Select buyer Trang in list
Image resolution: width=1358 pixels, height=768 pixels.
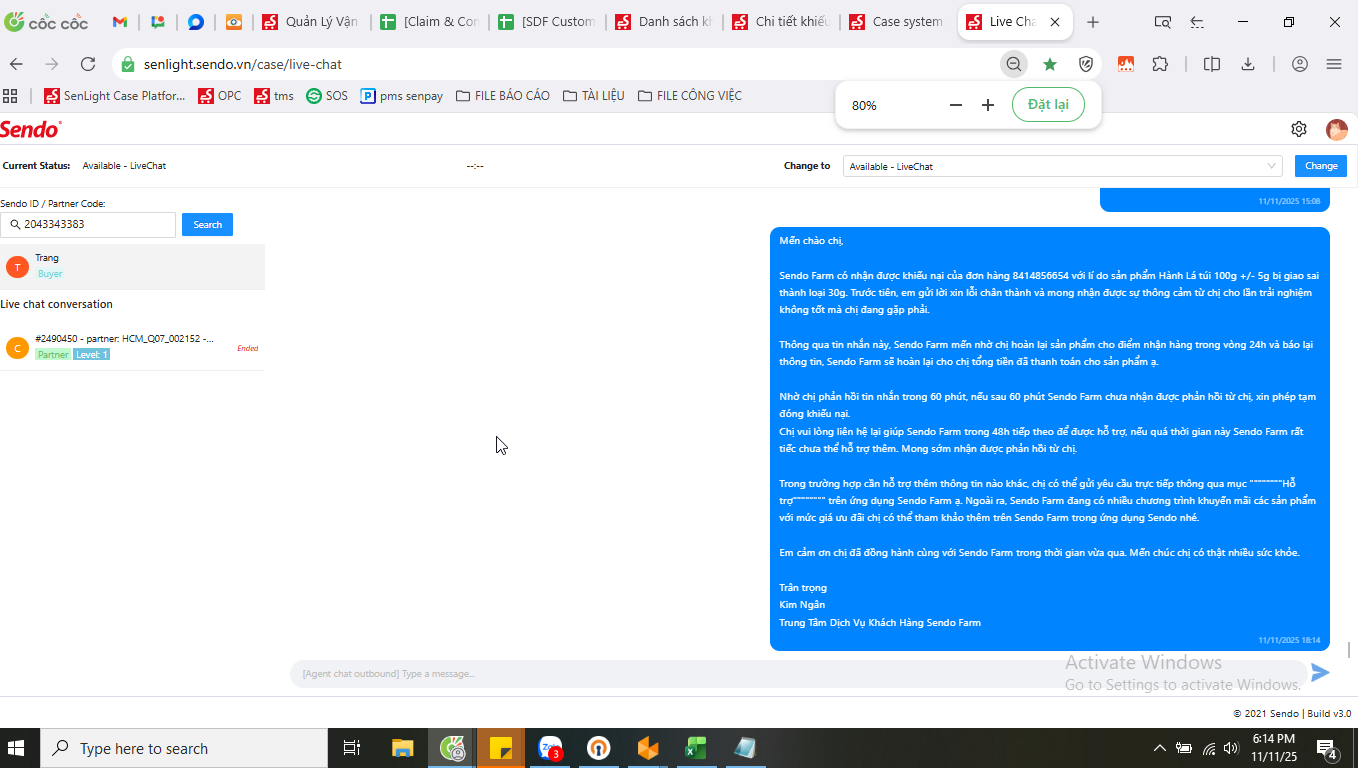point(132,266)
